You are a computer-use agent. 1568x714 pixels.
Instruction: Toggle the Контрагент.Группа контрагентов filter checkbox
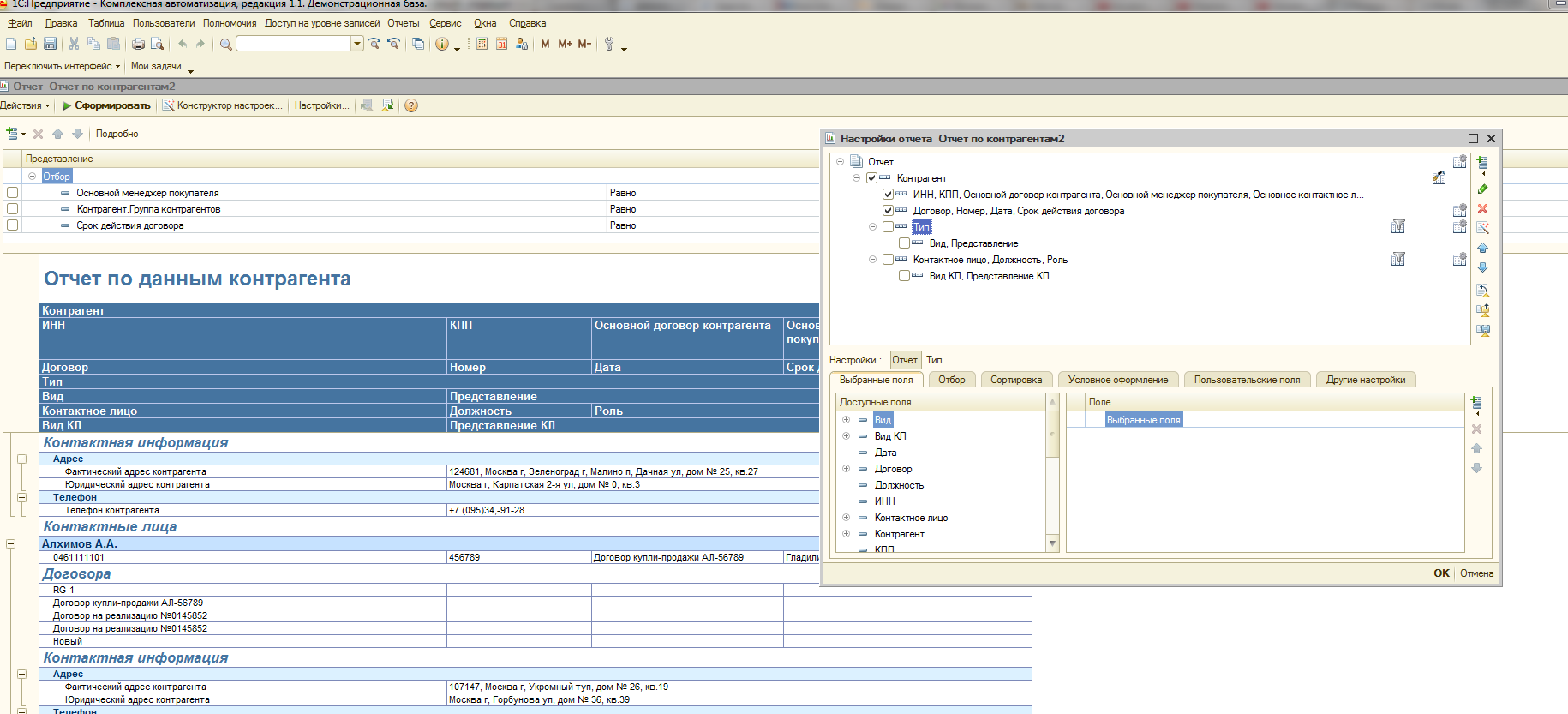point(12,209)
